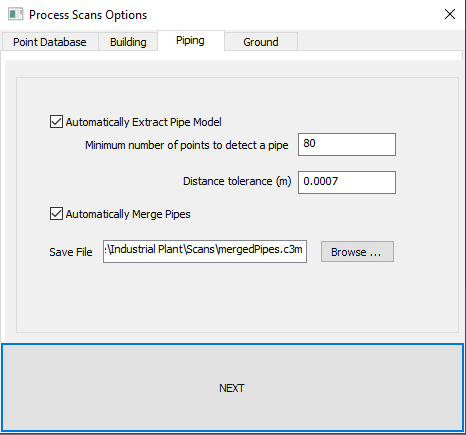
Task: Click the Automatically Merge Pipes label text
Action: click(128, 214)
